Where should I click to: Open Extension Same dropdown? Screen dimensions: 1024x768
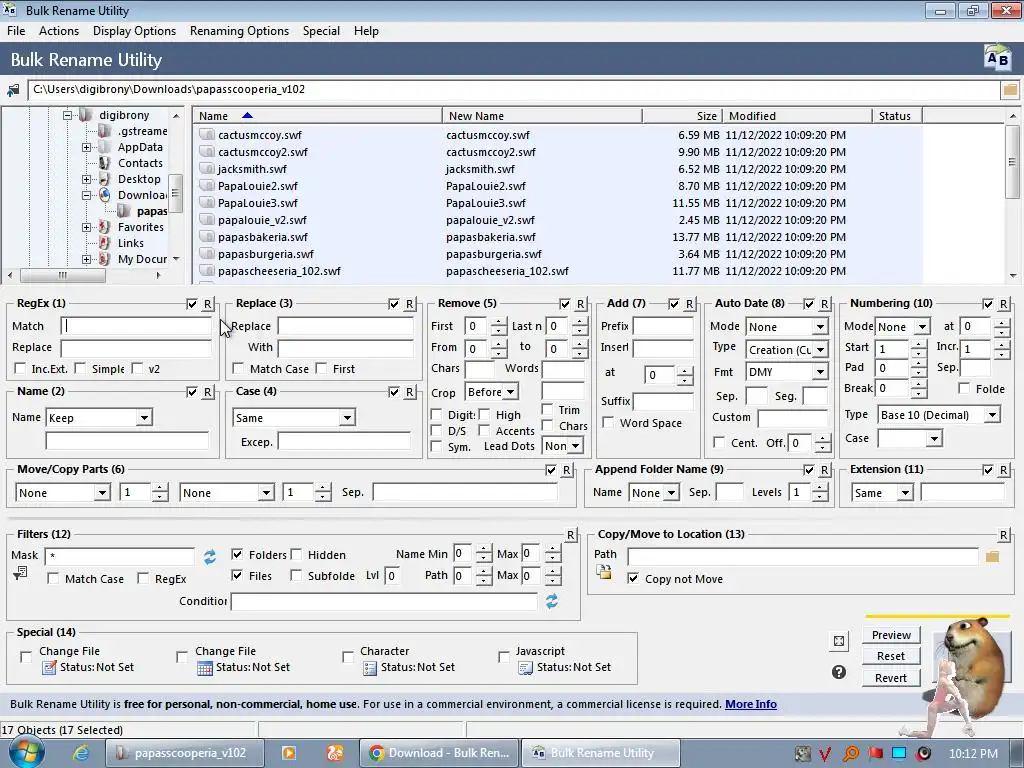click(x=904, y=493)
